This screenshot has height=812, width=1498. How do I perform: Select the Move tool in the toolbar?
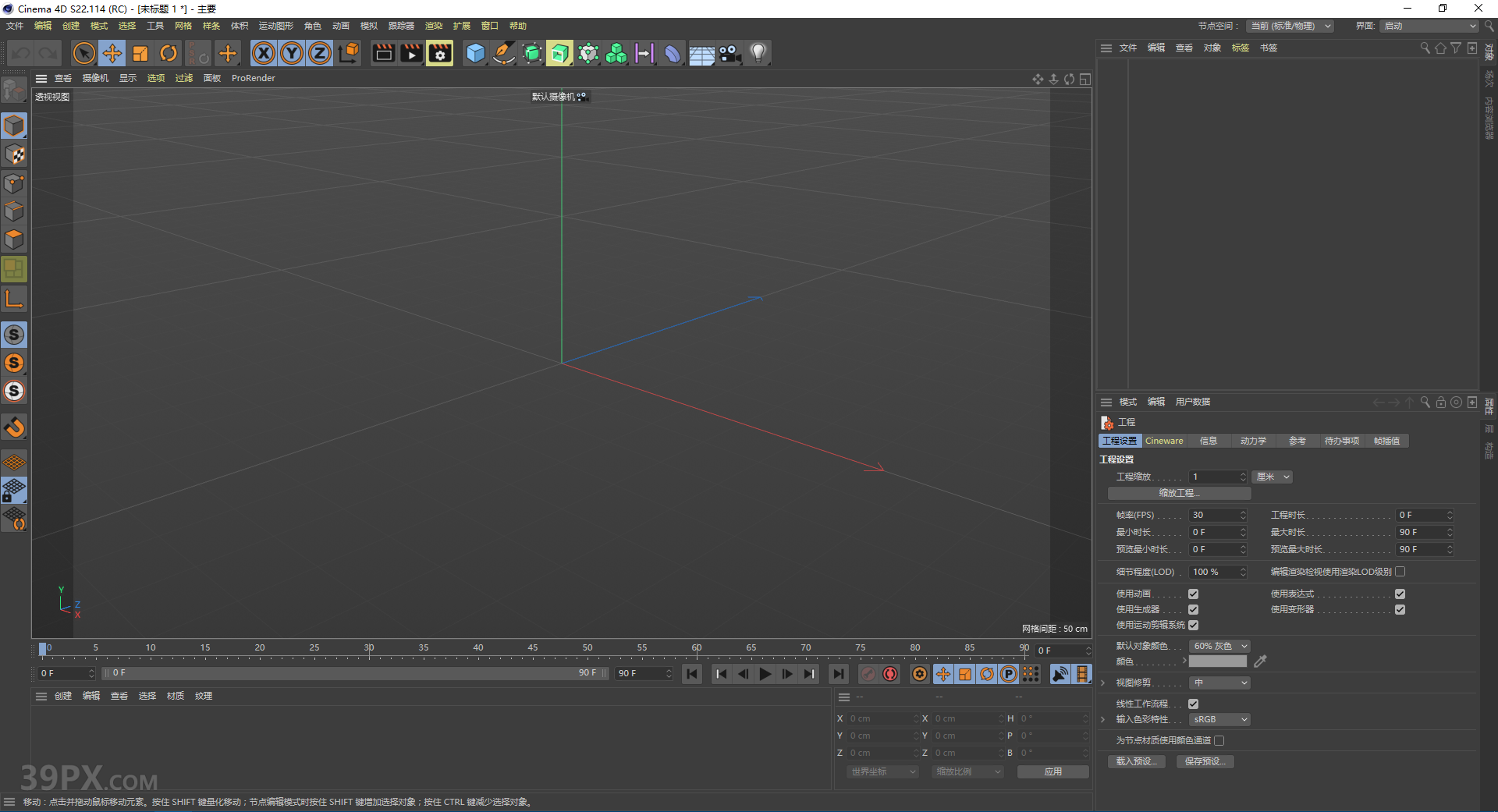(112, 53)
